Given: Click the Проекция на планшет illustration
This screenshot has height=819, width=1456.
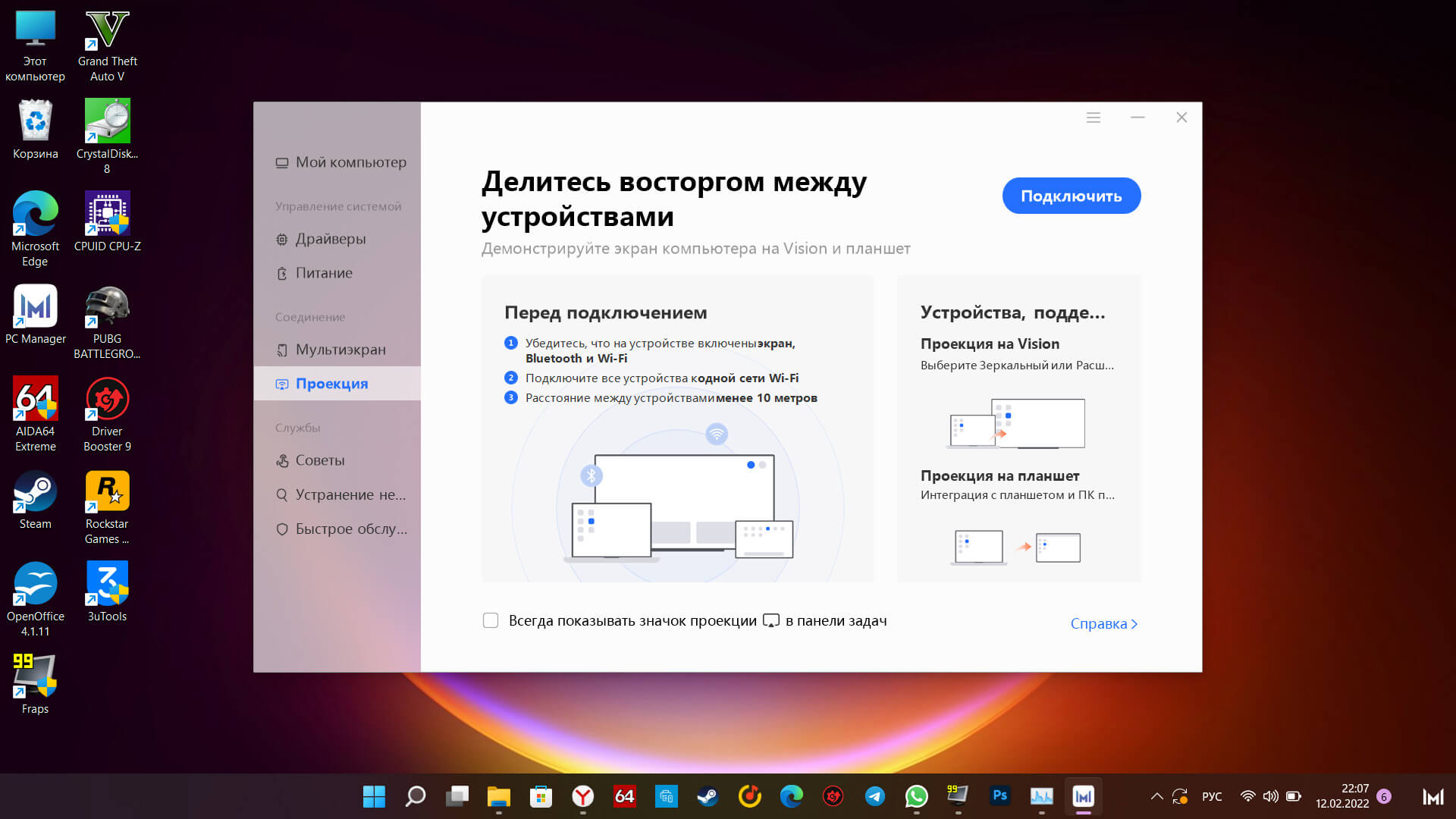Looking at the screenshot, I should (x=1018, y=547).
